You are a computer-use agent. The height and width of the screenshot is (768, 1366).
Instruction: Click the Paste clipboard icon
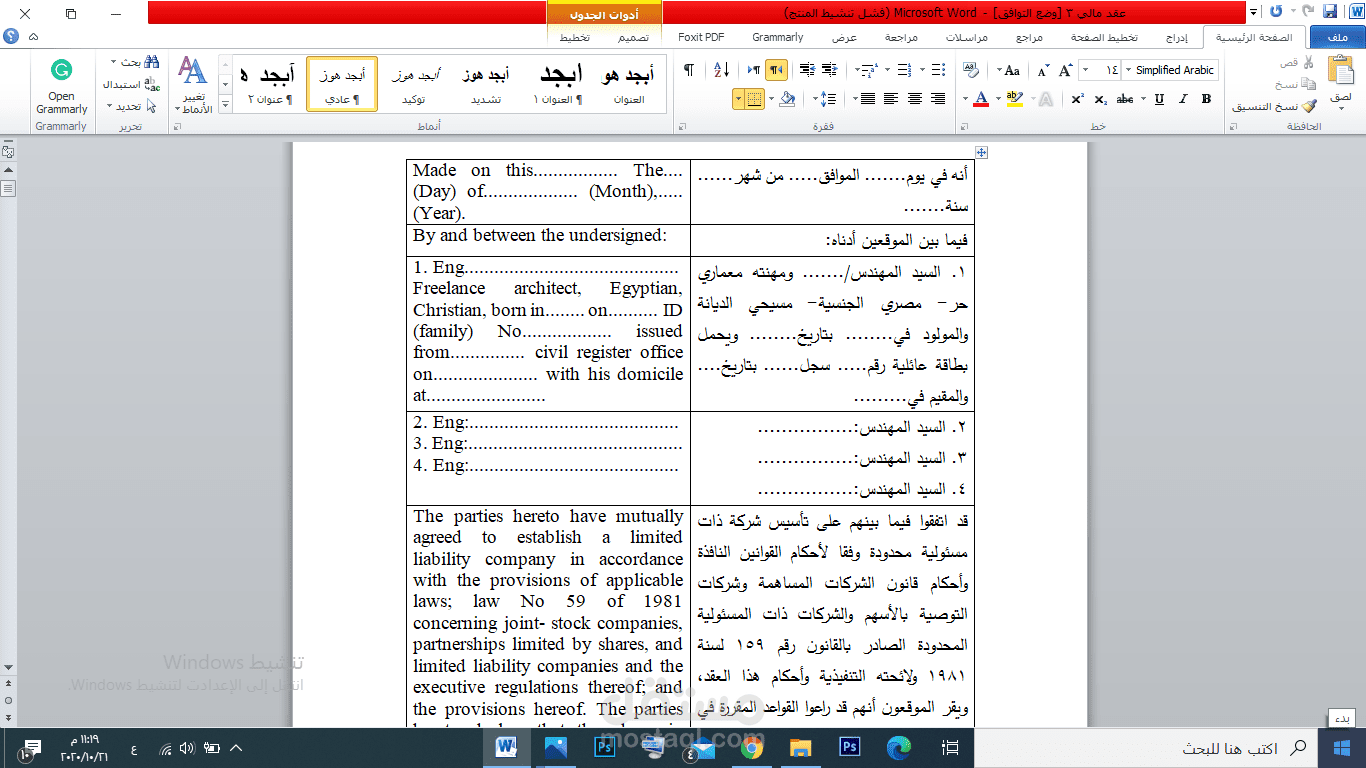click(x=1340, y=70)
